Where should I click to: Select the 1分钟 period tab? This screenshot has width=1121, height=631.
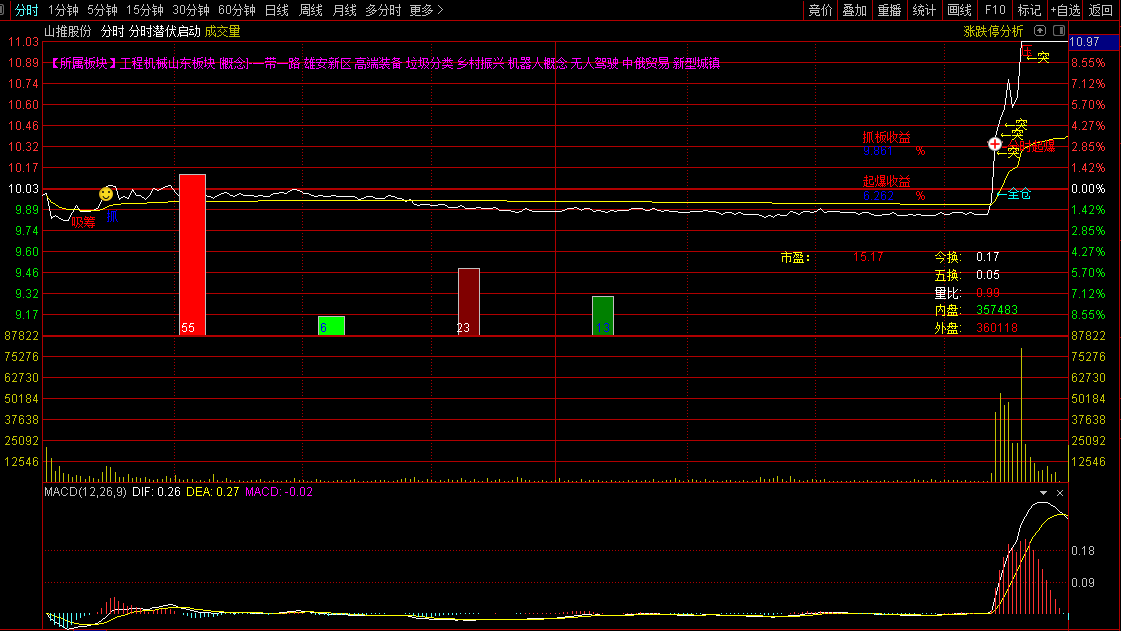pyautogui.click(x=63, y=10)
